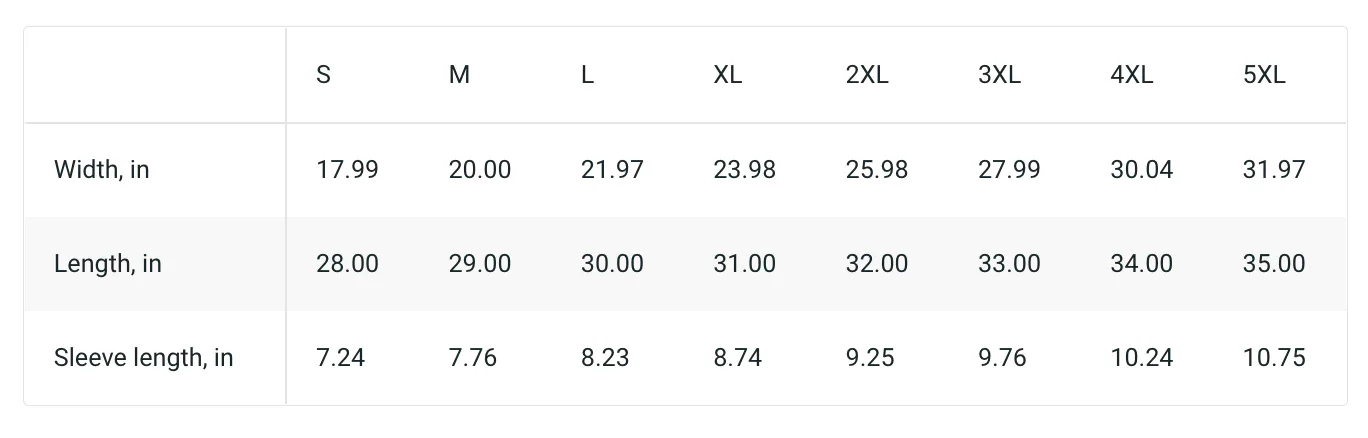This screenshot has width=1368, height=438.
Task: Click the 30.04 width value for 4XL
Action: [x=1142, y=170]
